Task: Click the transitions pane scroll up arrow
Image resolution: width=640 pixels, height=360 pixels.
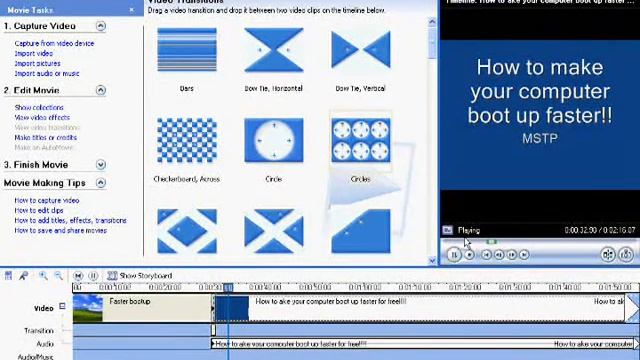Action: (432, 22)
